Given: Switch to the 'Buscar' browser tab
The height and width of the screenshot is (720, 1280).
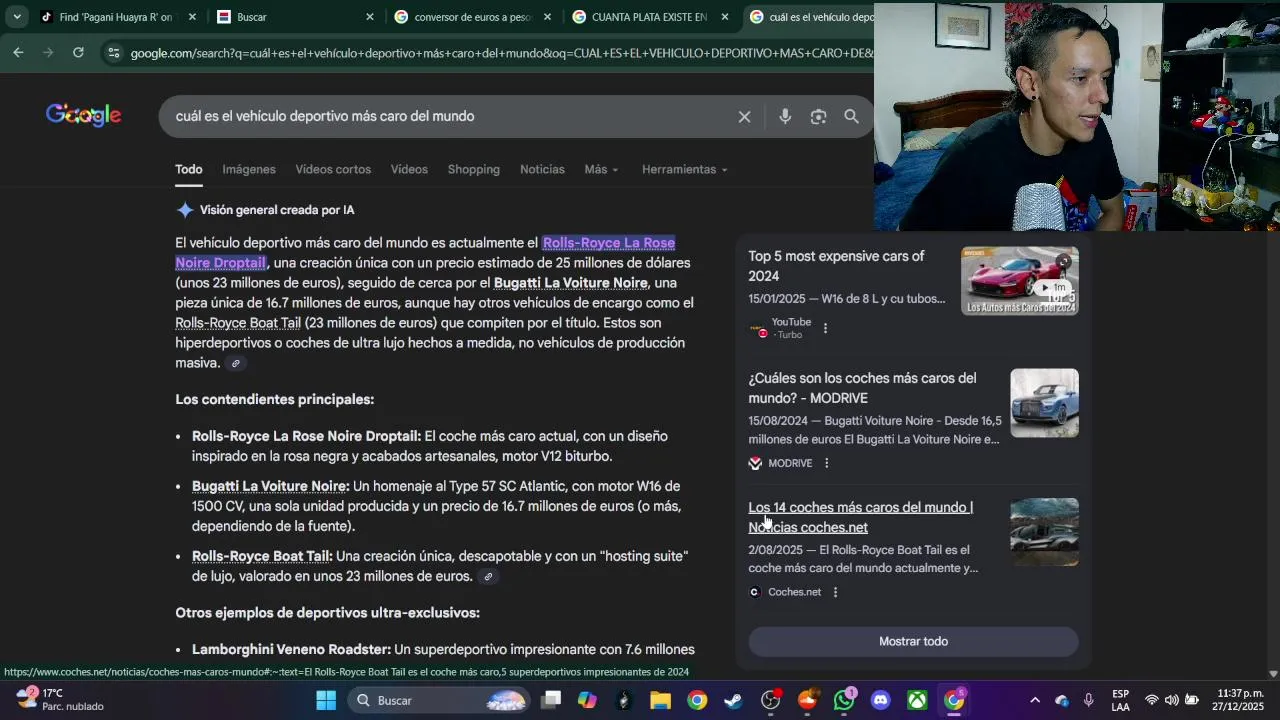Looking at the screenshot, I should (x=290, y=17).
